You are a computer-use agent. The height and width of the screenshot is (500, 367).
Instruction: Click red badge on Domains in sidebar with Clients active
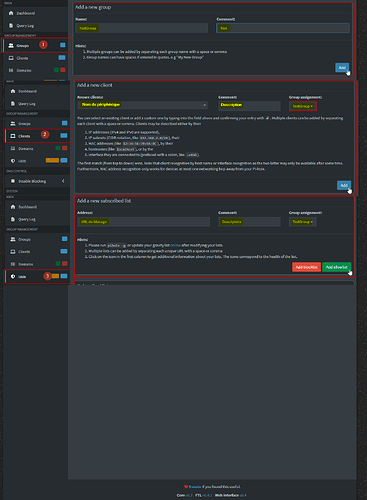coord(65,148)
